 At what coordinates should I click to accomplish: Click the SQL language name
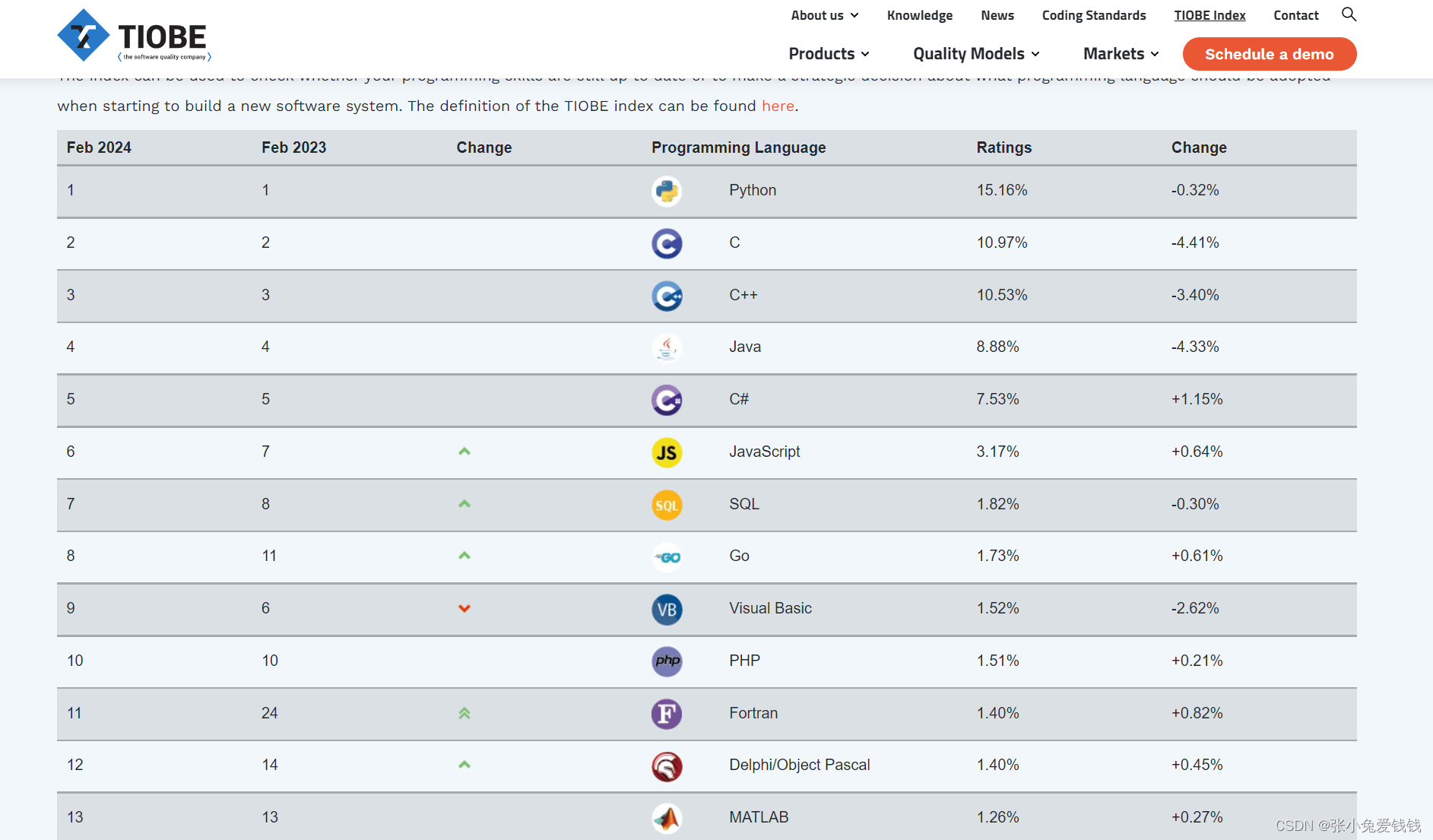[x=744, y=504]
